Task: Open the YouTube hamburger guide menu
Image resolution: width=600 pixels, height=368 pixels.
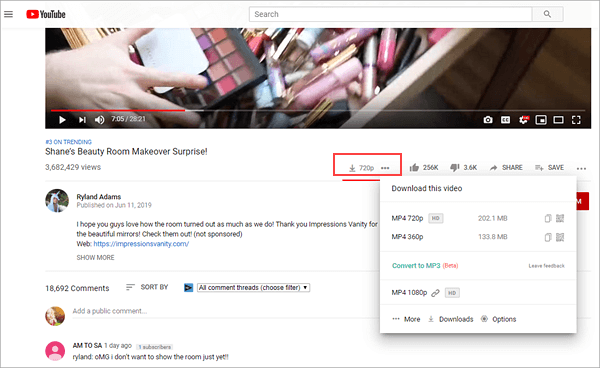Action: (x=8, y=15)
